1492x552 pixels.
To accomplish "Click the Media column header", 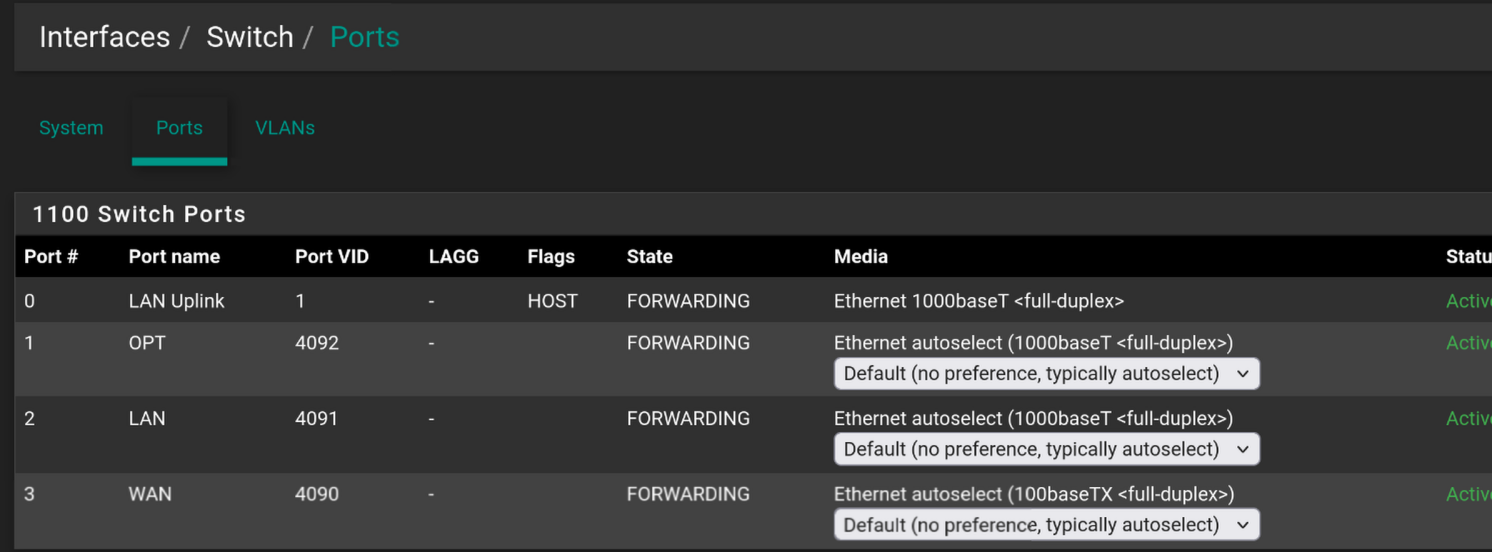I will [x=861, y=257].
